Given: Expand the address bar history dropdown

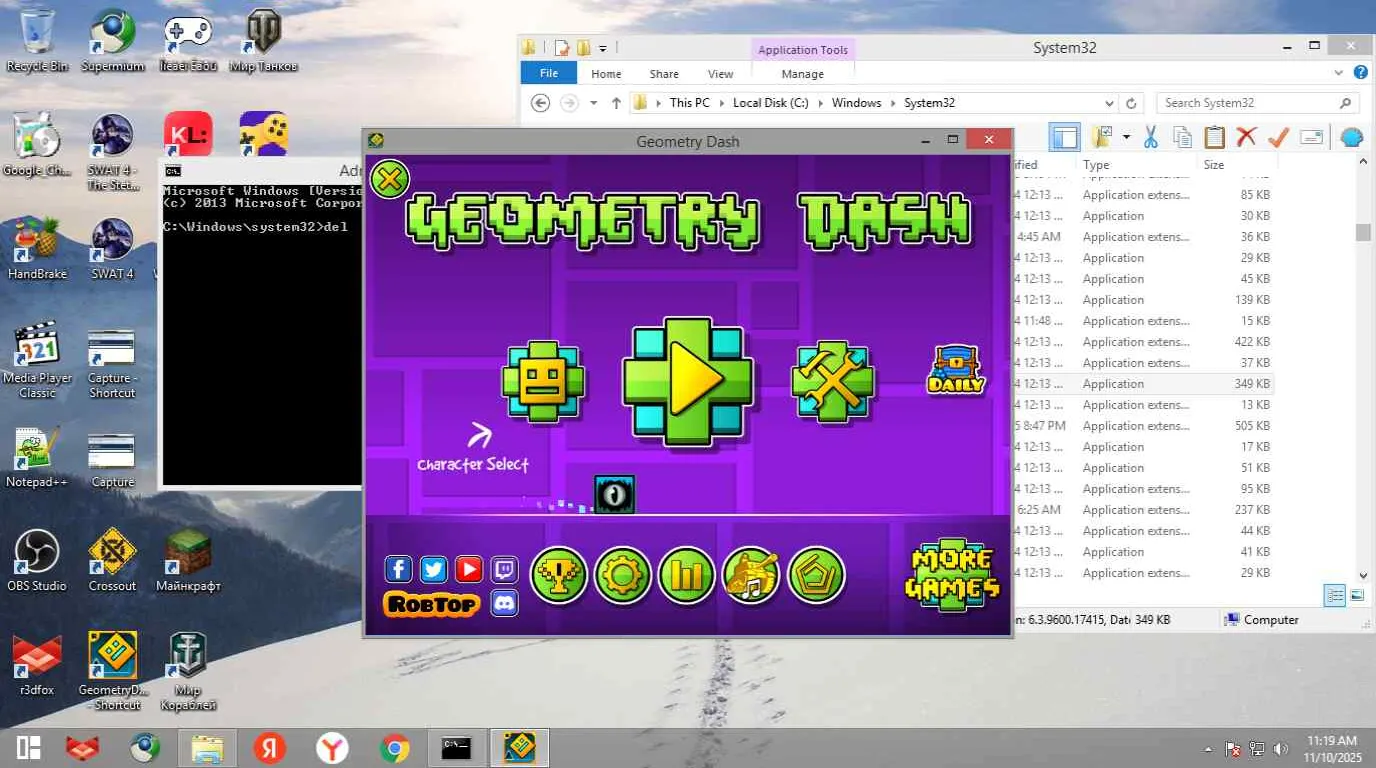Looking at the screenshot, I should (x=1109, y=103).
